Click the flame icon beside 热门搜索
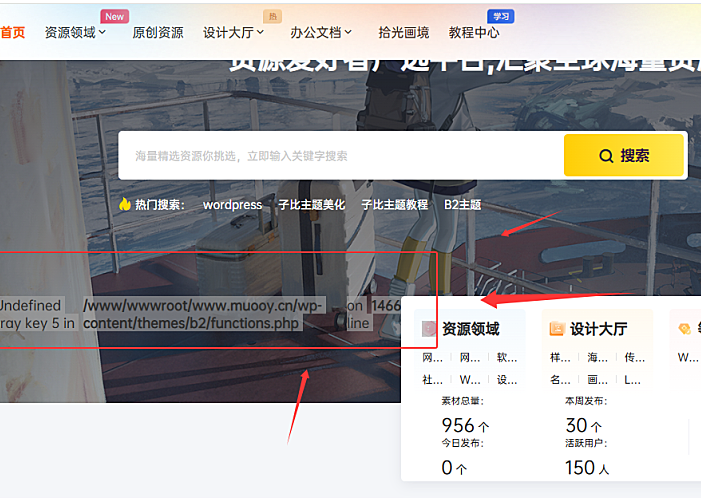The image size is (701, 498). click(125, 204)
